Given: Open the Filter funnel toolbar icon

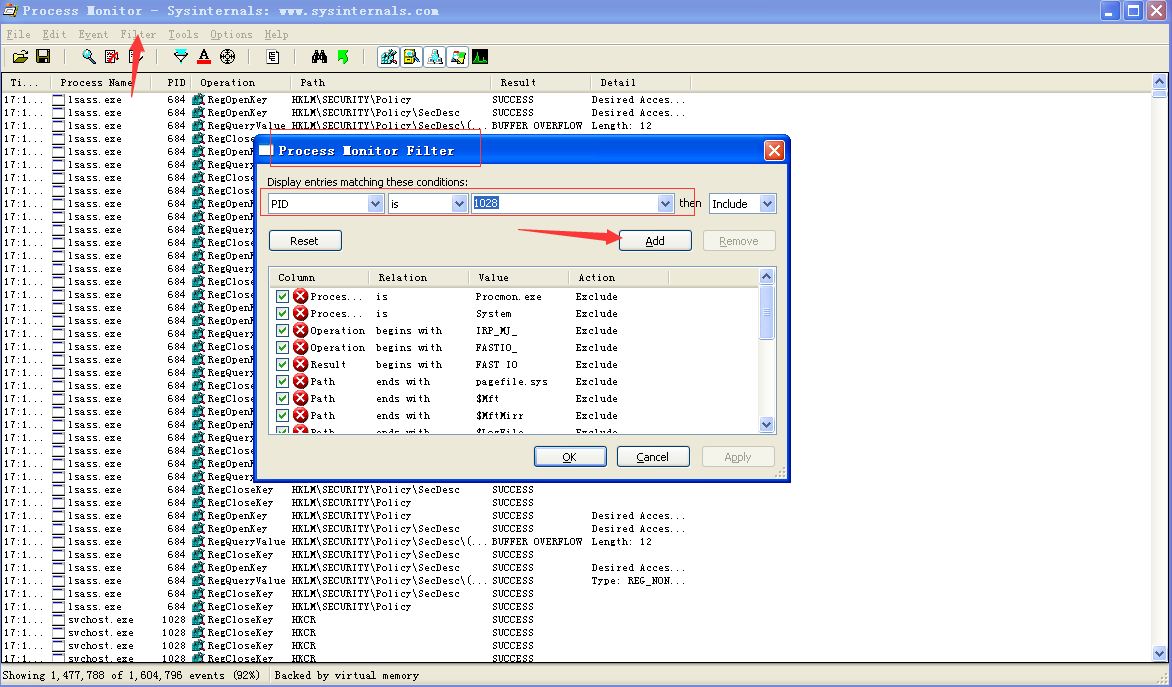Looking at the screenshot, I should tap(181, 57).
